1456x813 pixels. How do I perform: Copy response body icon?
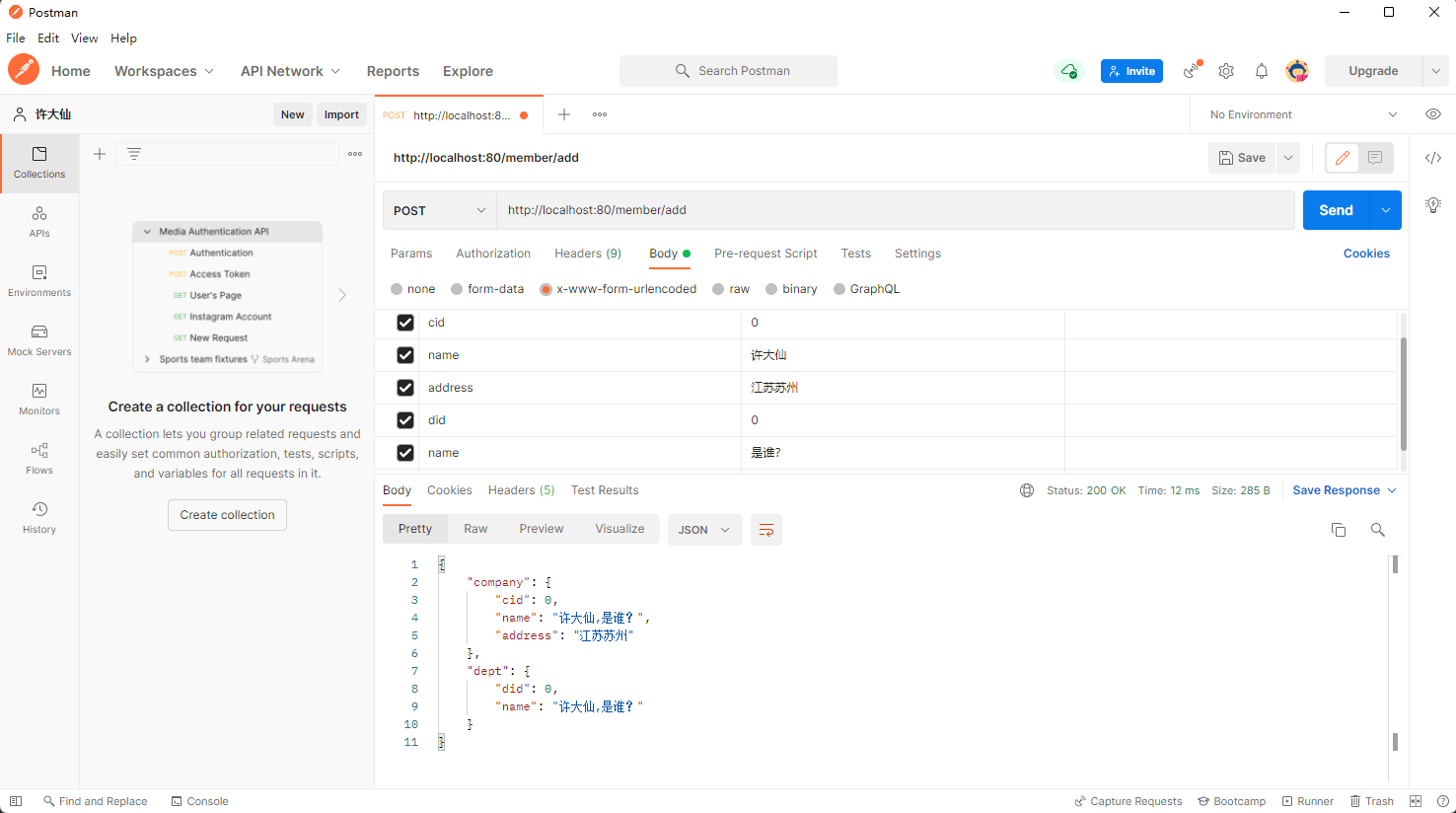click(x=1339, y=530)
